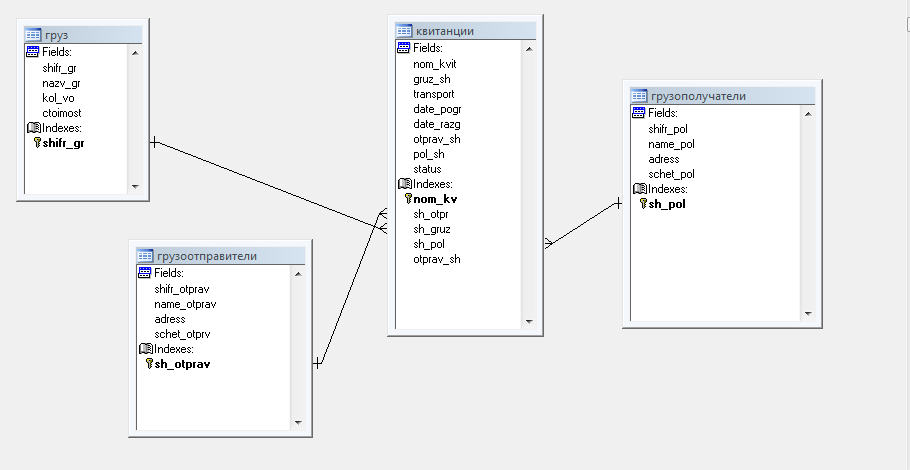The height and width of the screenshot is (470, 910).
Task: Click the Fields label in груз table
Action: point(56,52)
